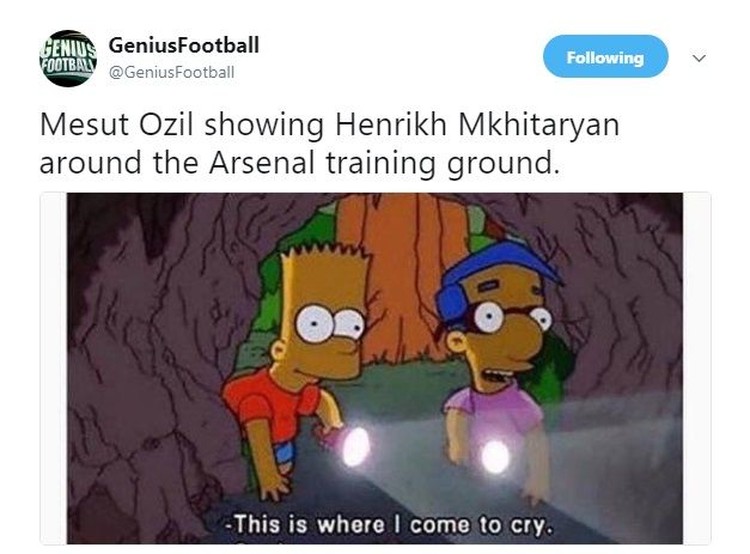The height and width of the screenshot is (554, 750).
Task: Click Bart's face in the image
Action: click(x=323, y=330)
